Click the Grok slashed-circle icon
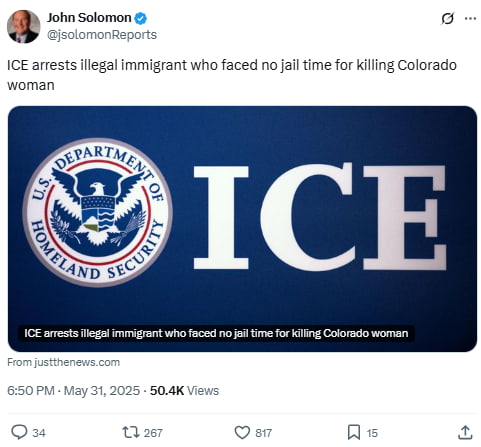Viewport: 481px width, 447px height. point(447,19)
